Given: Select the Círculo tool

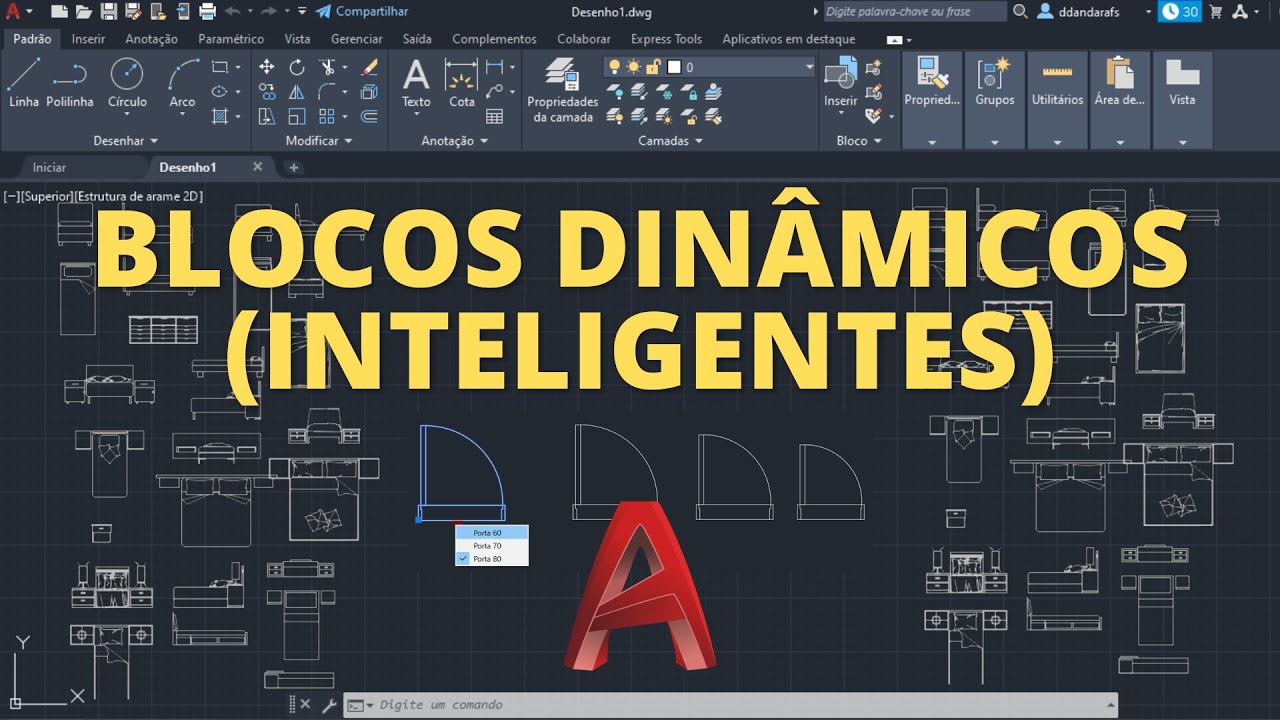Looking at the screenshot, I should 127,82.
